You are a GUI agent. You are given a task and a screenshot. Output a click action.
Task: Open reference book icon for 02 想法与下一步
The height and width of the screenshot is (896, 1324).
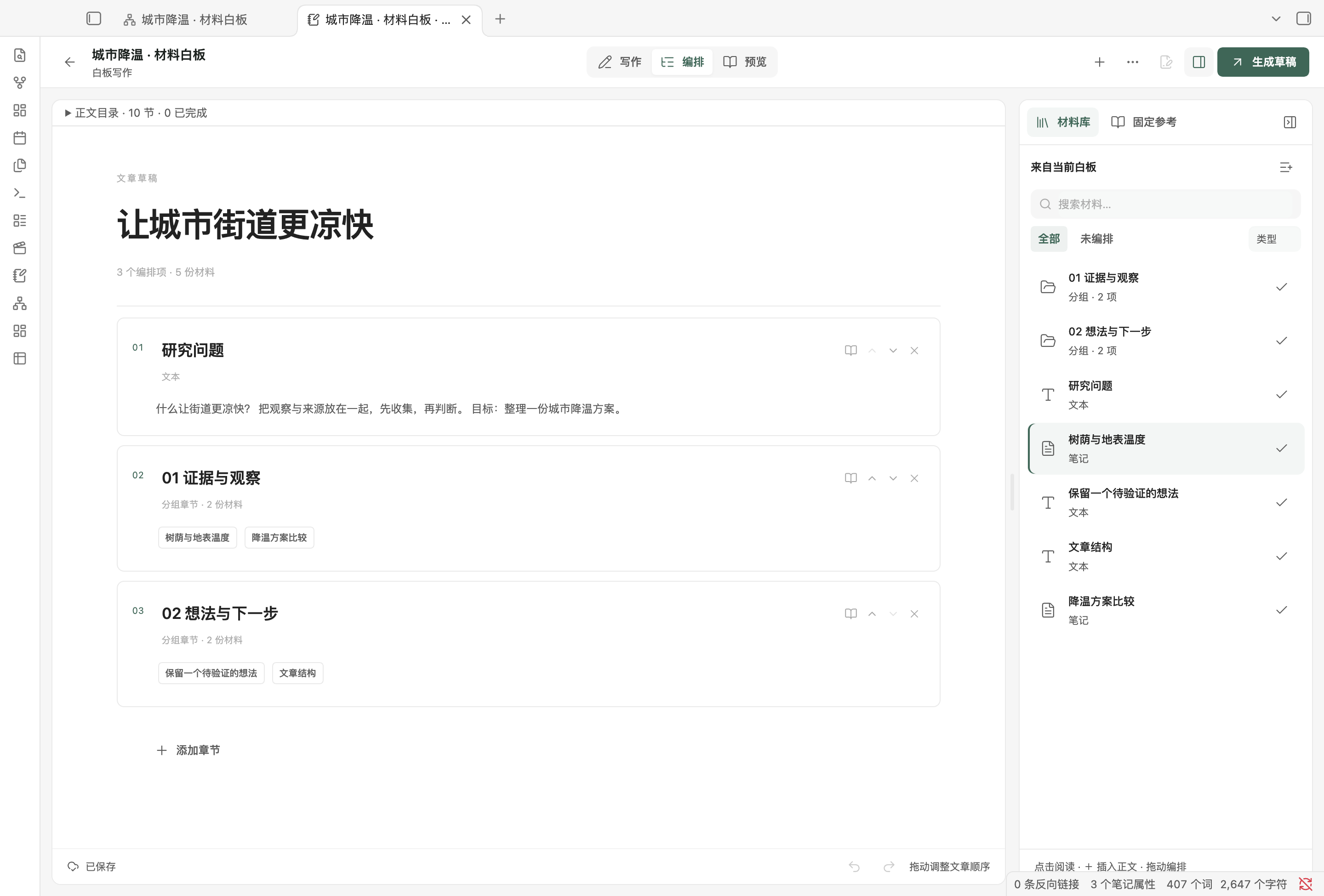pyautogui.click(x=850, y=614)
